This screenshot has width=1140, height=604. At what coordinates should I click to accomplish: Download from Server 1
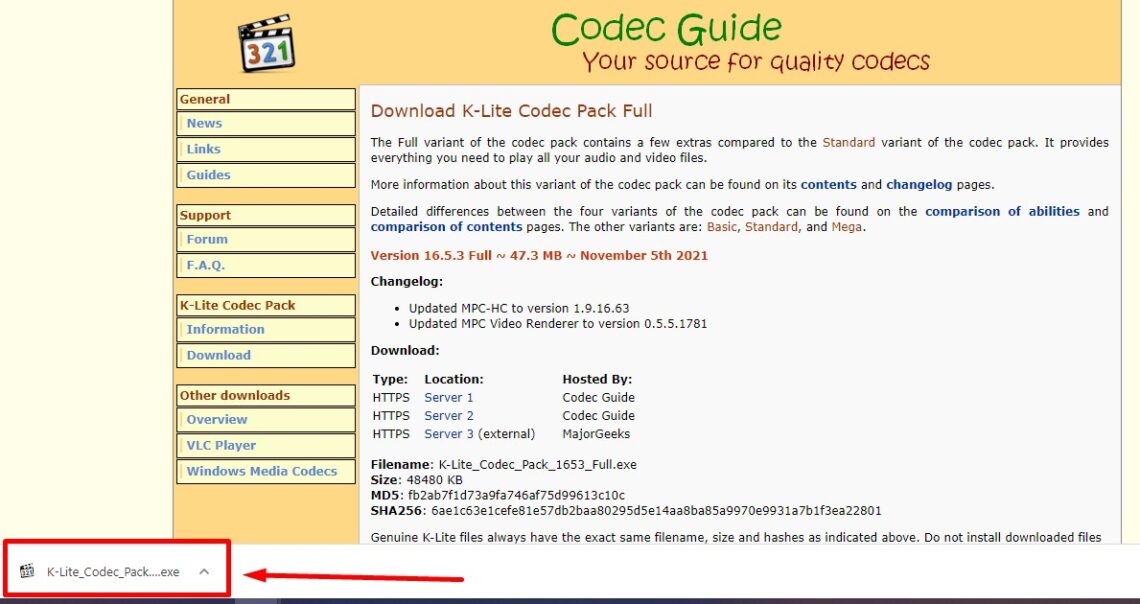[448, 397]
